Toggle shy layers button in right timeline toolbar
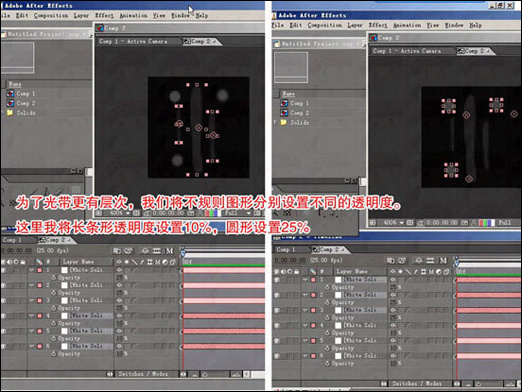 point(419,260)
